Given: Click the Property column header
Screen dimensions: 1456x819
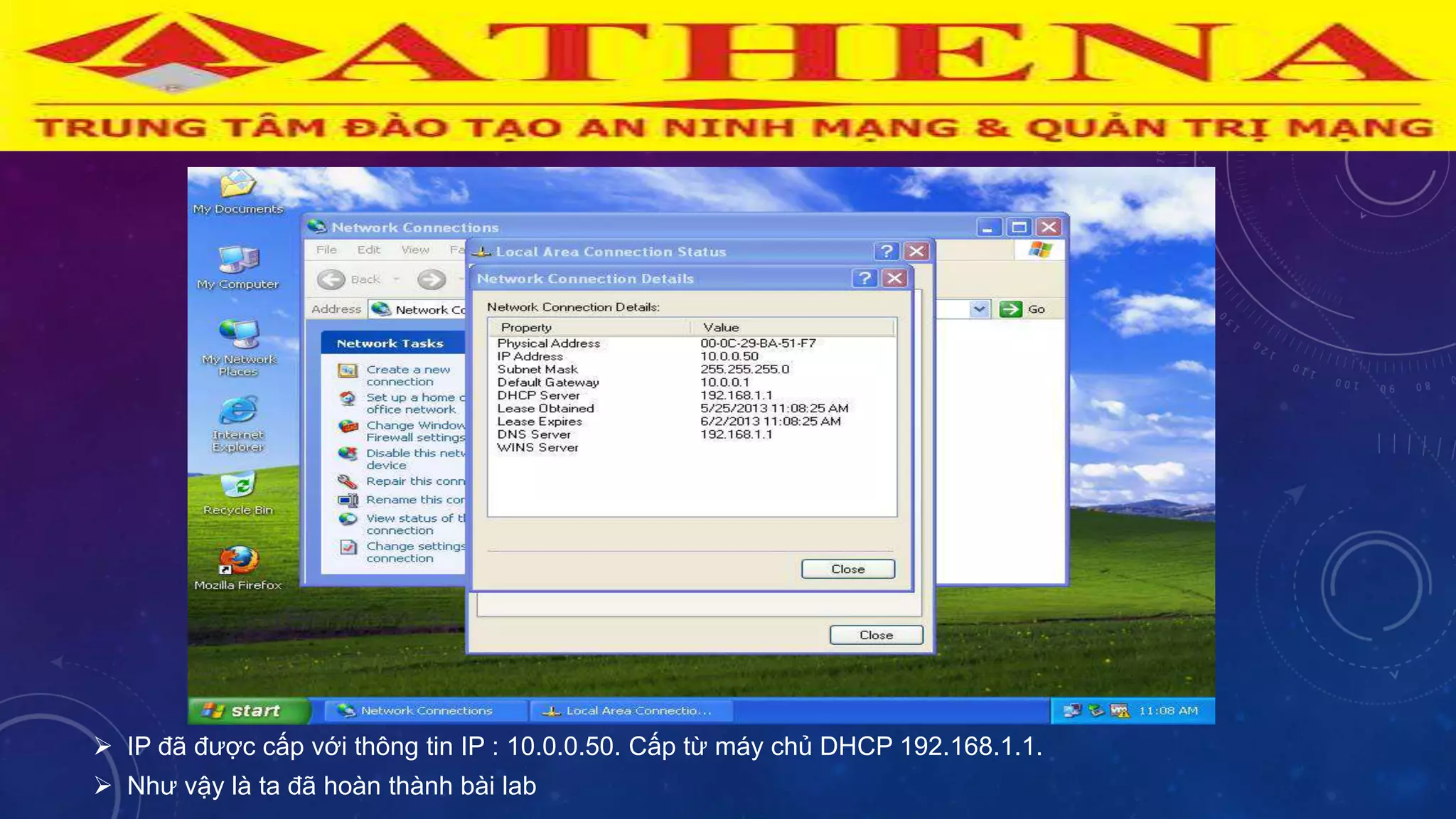Looking at the screenshot, I should (589, 327).
